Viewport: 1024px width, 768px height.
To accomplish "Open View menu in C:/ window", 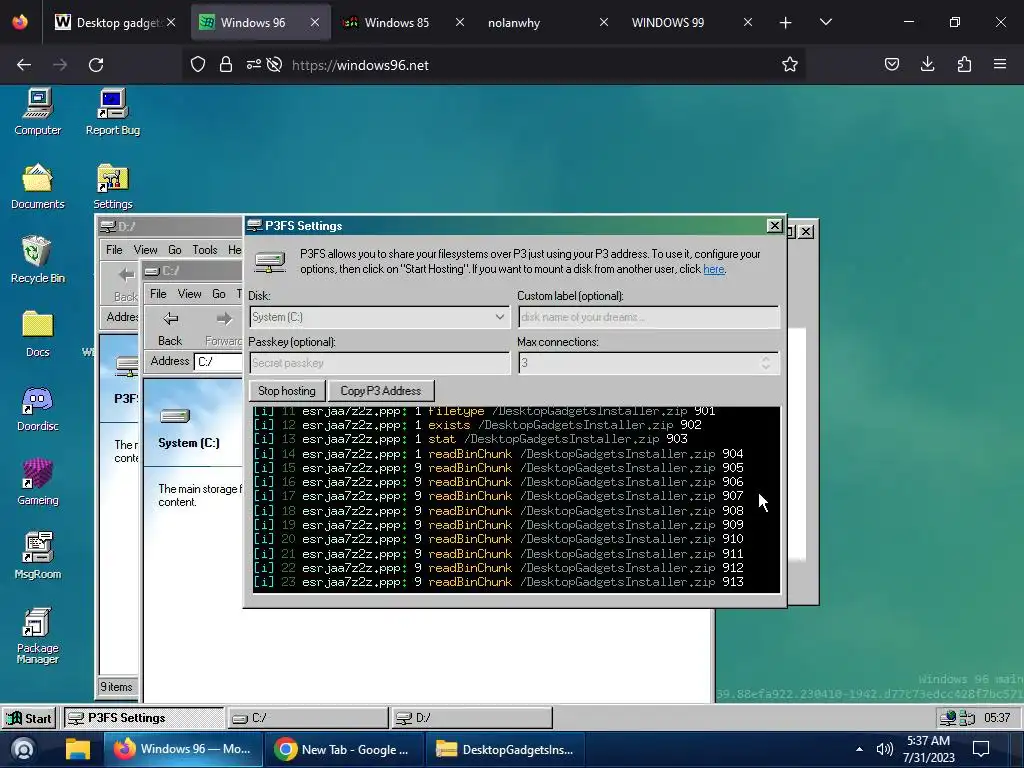I will [x=189, y=294].
